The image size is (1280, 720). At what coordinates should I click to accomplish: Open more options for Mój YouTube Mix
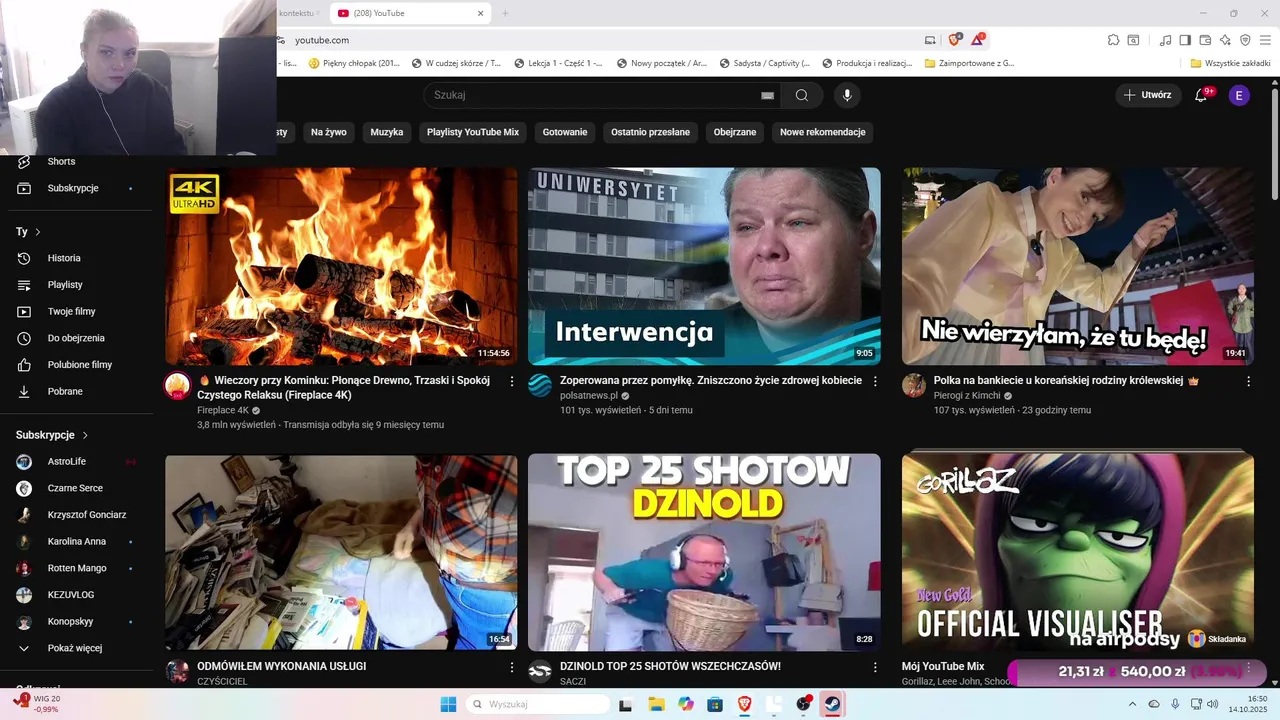(1248, 667)
